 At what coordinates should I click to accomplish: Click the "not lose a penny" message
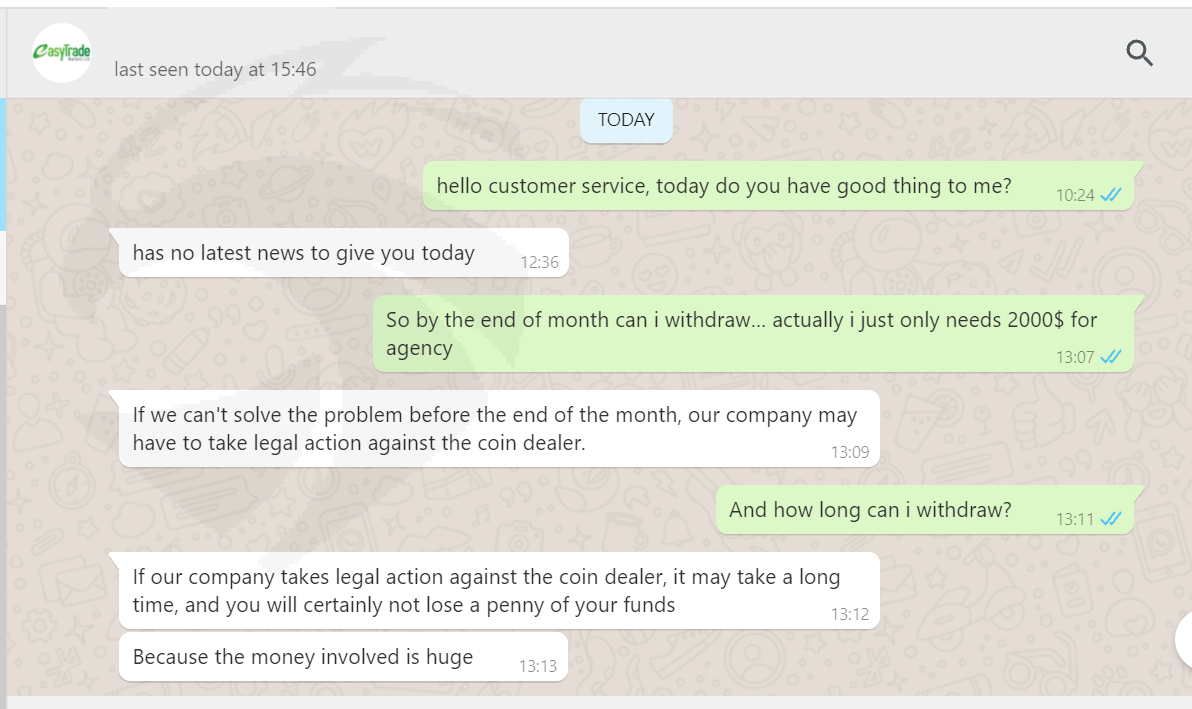coord(486,590)
